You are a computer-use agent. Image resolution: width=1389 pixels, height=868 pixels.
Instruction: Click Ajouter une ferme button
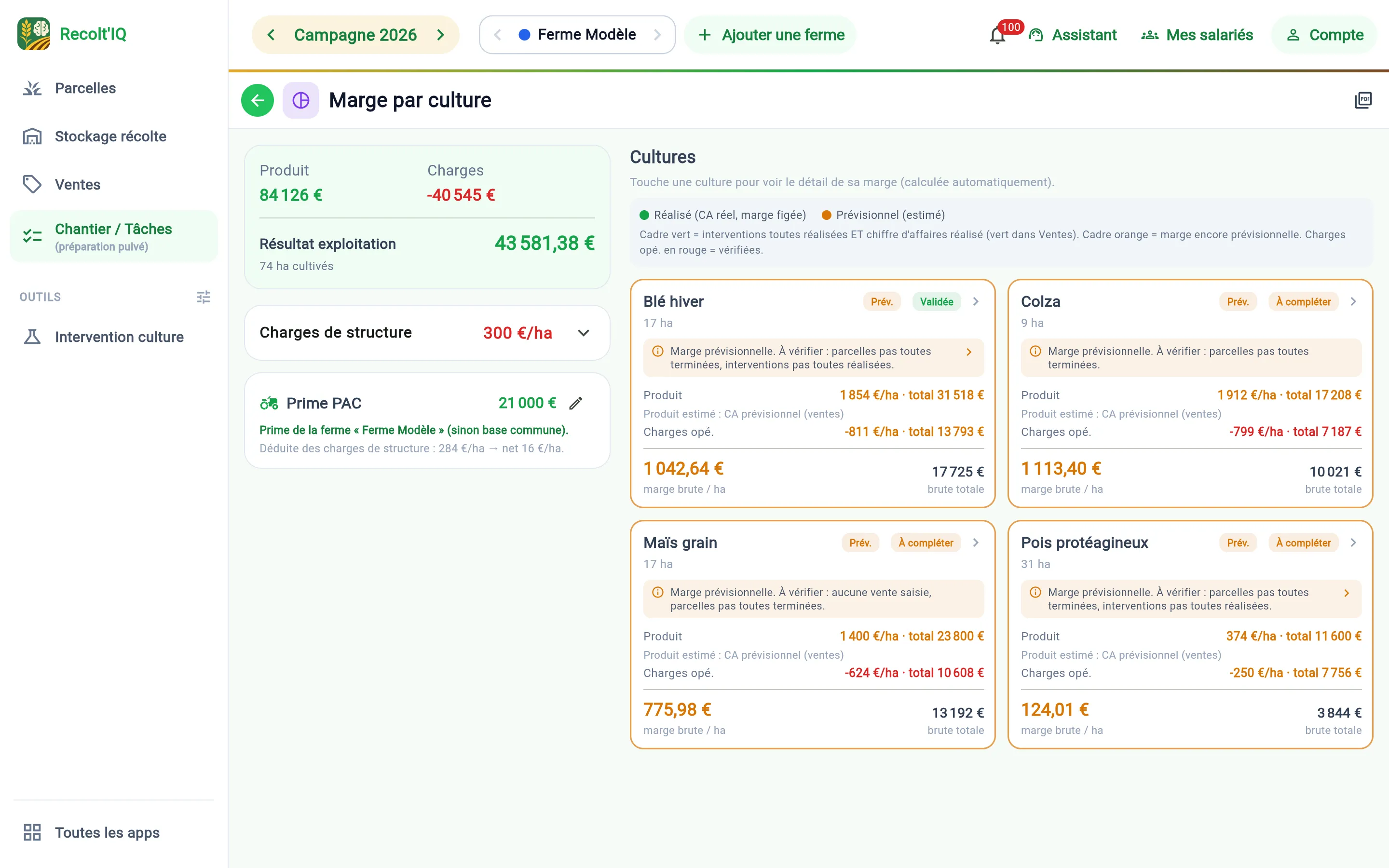pos(770,35)
